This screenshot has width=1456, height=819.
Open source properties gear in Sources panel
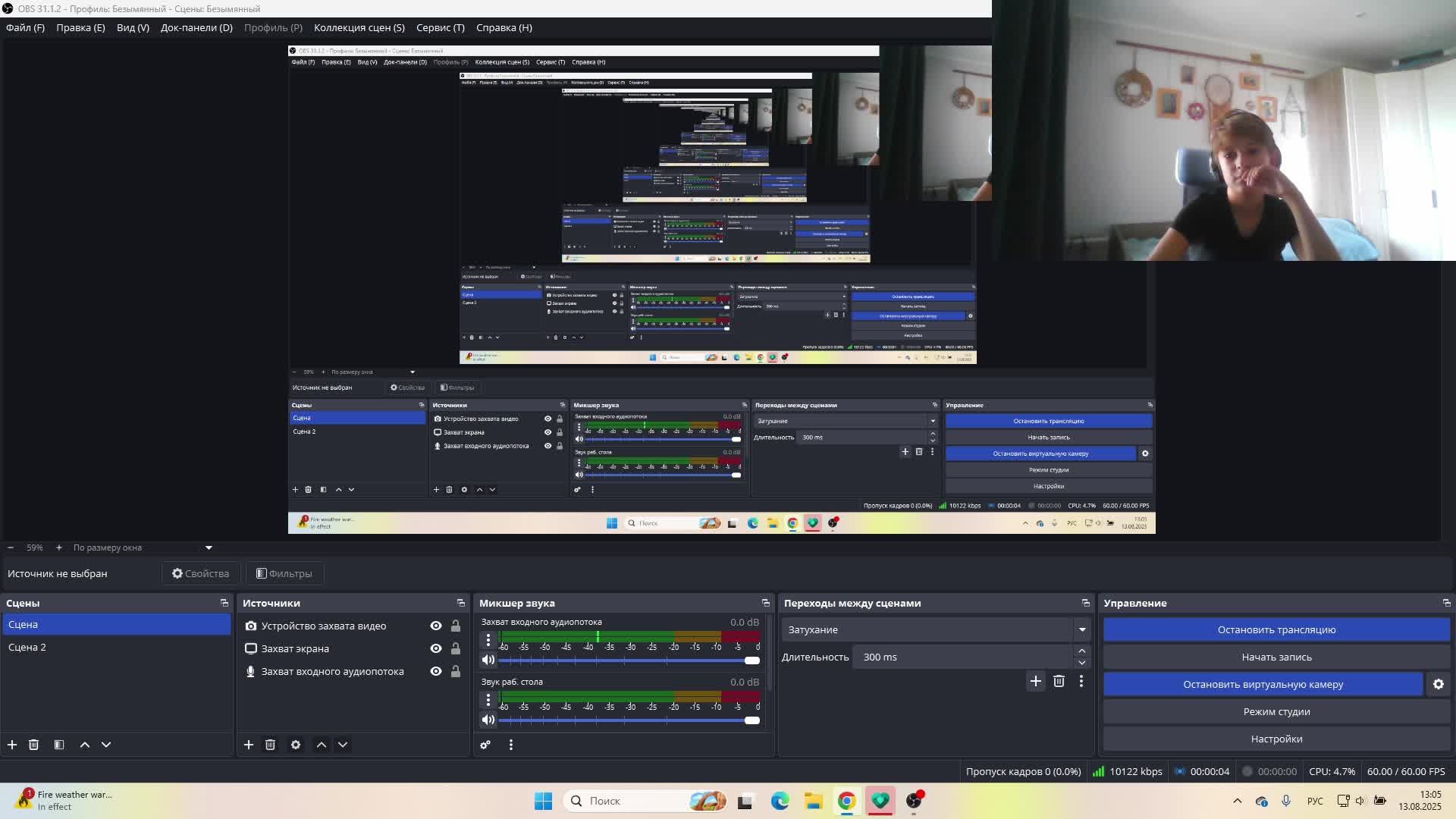coord(296,745)
